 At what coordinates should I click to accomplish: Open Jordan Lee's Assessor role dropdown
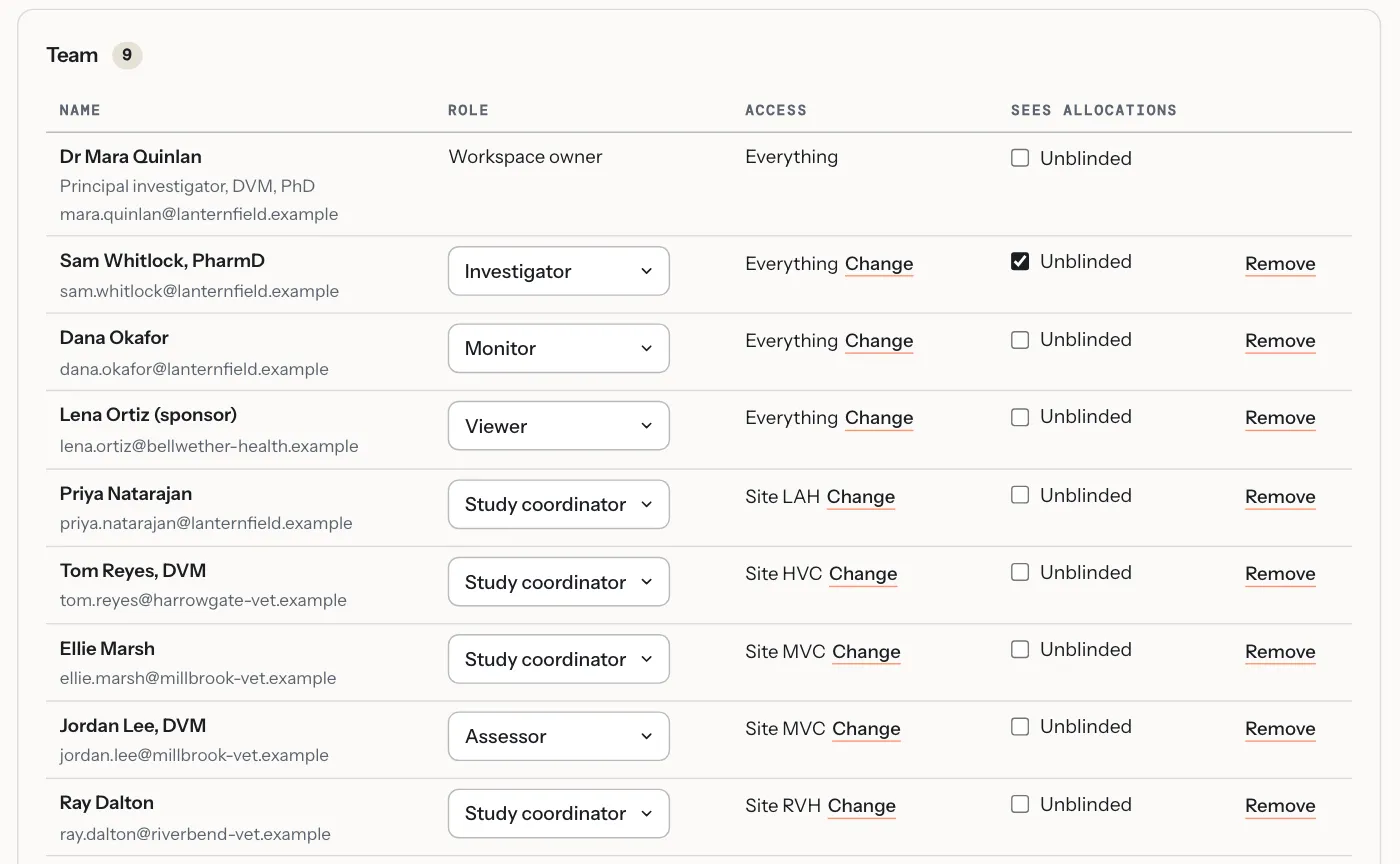pos(558,736)
